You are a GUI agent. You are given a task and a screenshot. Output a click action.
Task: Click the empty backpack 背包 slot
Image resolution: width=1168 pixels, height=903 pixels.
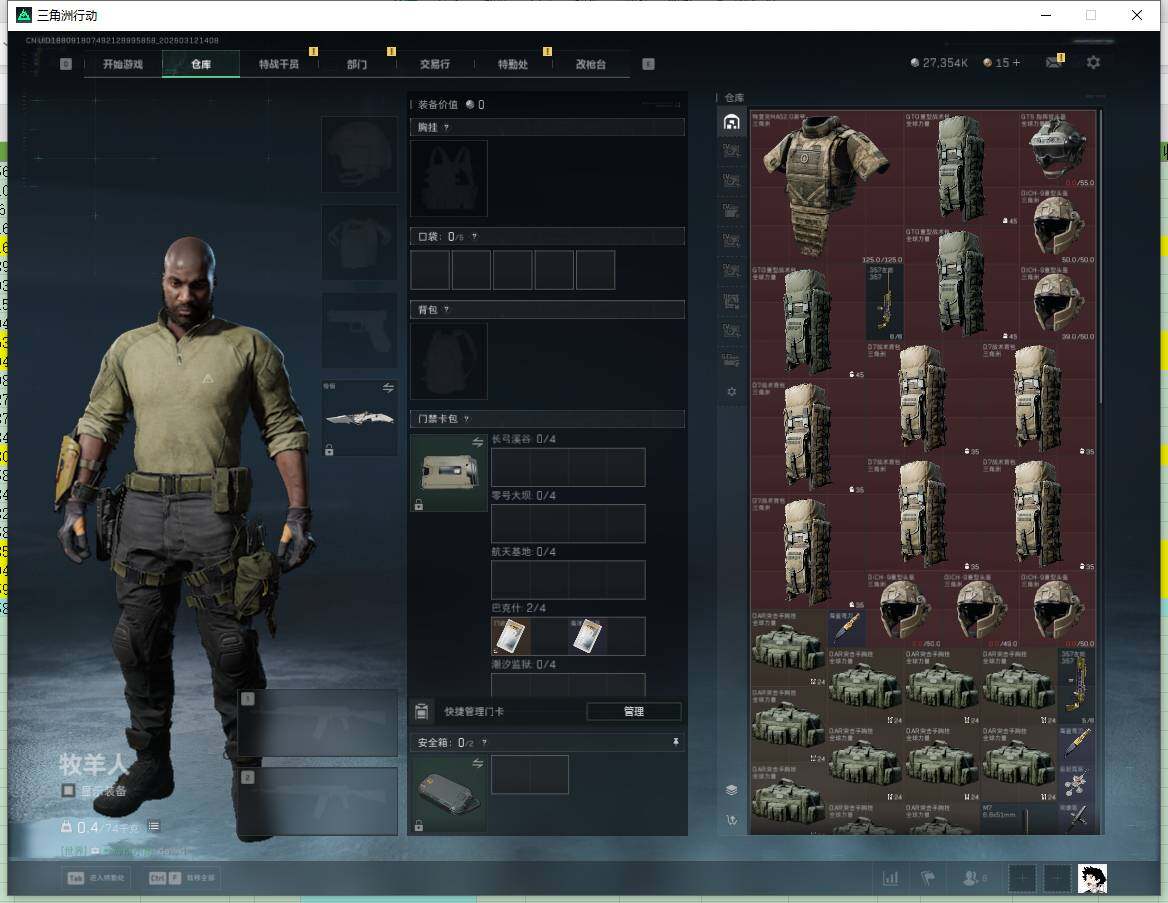tap(449, 361)
